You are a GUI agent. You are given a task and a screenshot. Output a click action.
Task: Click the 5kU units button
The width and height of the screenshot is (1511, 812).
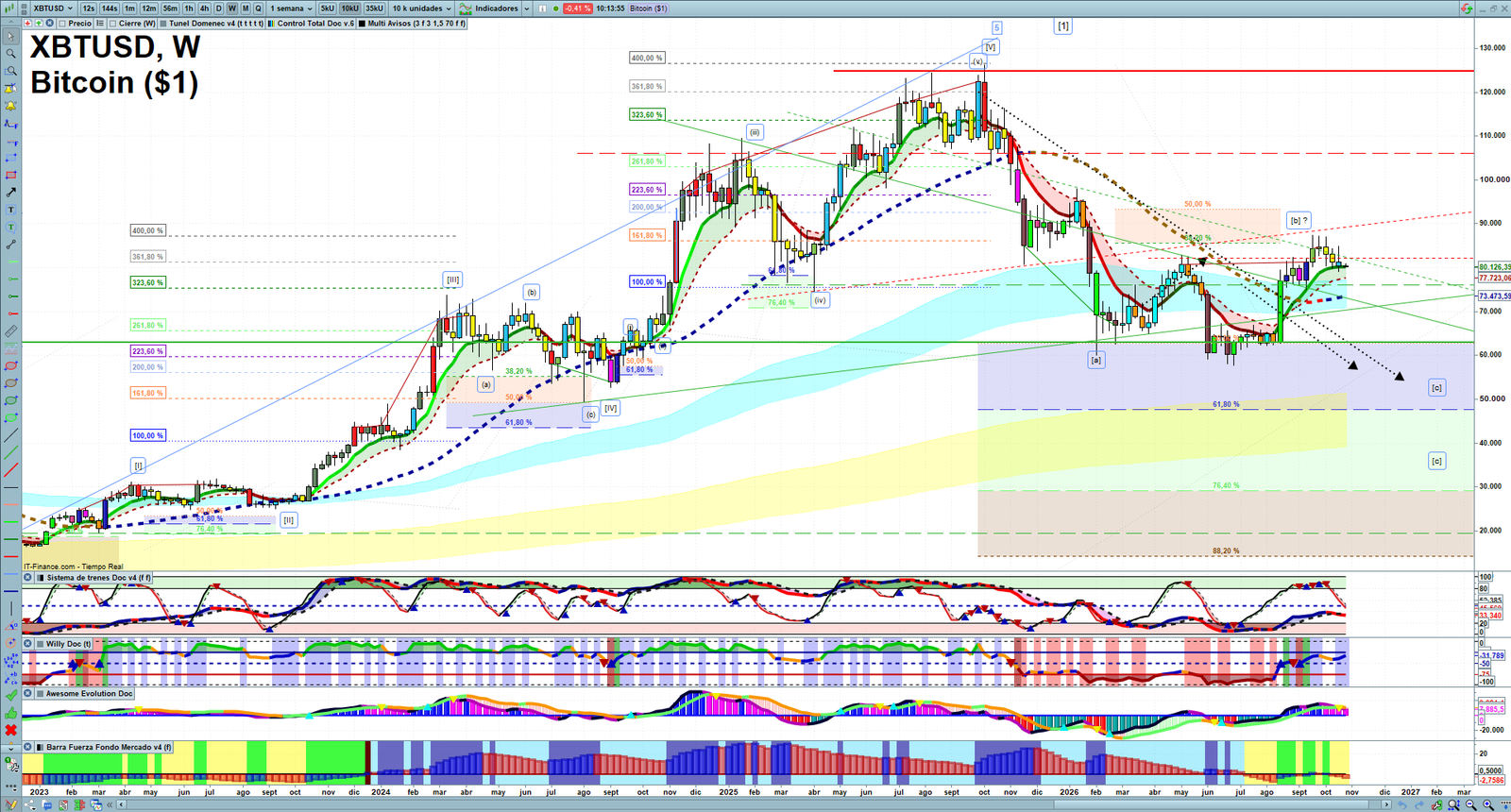[327, 8]
